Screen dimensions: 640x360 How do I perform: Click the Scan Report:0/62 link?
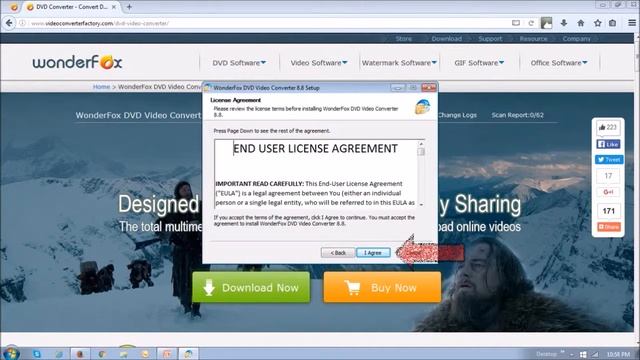(517, 115)
